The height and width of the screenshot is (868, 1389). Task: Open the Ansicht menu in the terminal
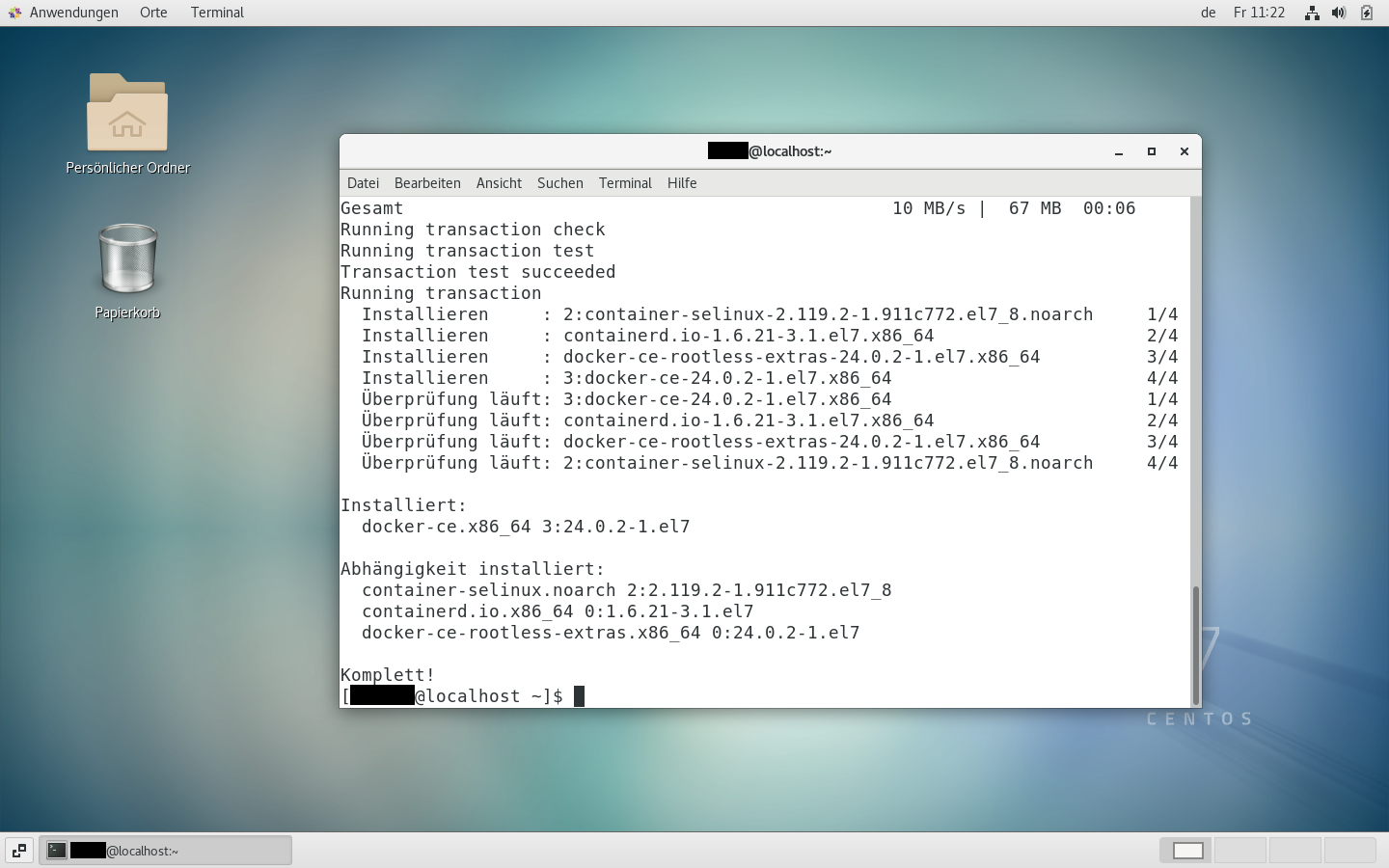[x=499, y=183]
